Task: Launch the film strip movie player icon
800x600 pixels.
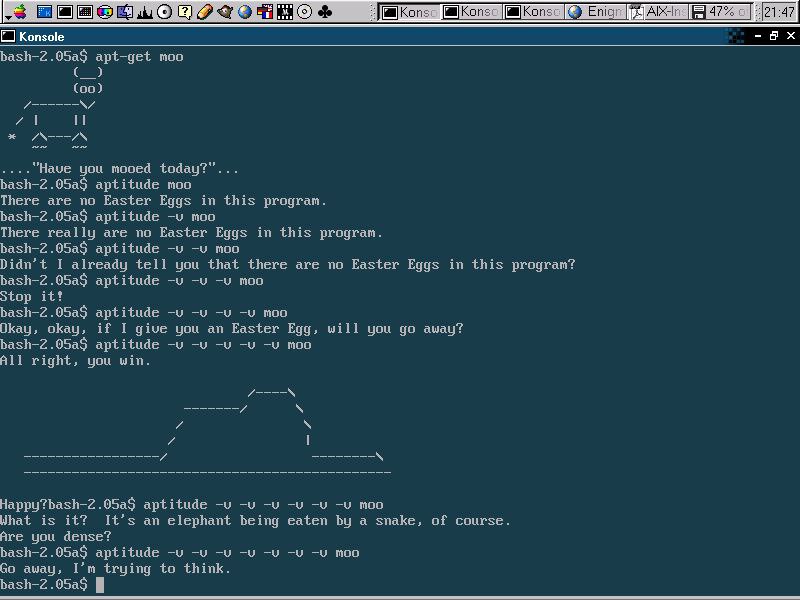Action: click(x=285, y=11)
